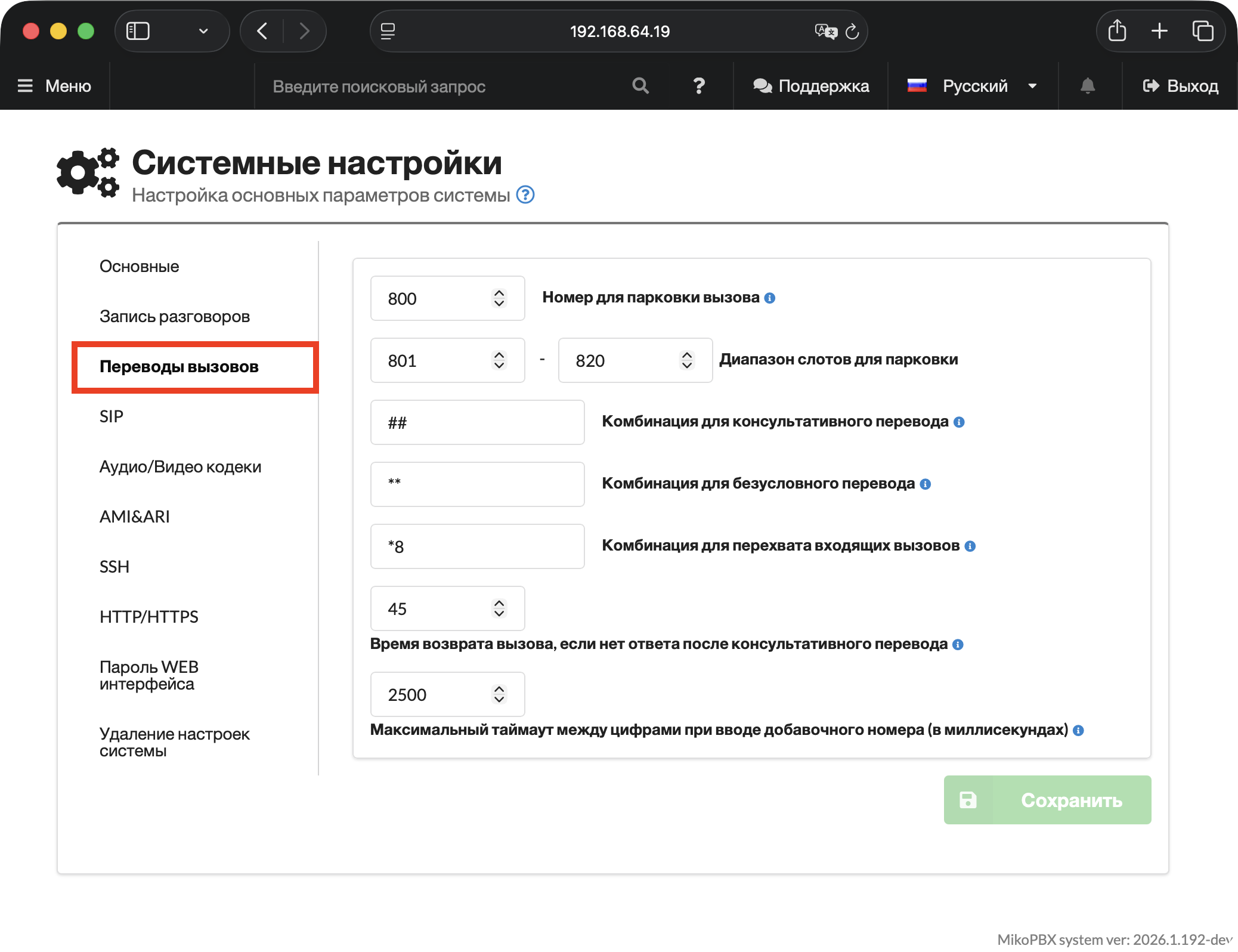This screenshot has height=952, width=1238.
Task: Adjust stepper of parking number 800 field
Action: (499, 298)
